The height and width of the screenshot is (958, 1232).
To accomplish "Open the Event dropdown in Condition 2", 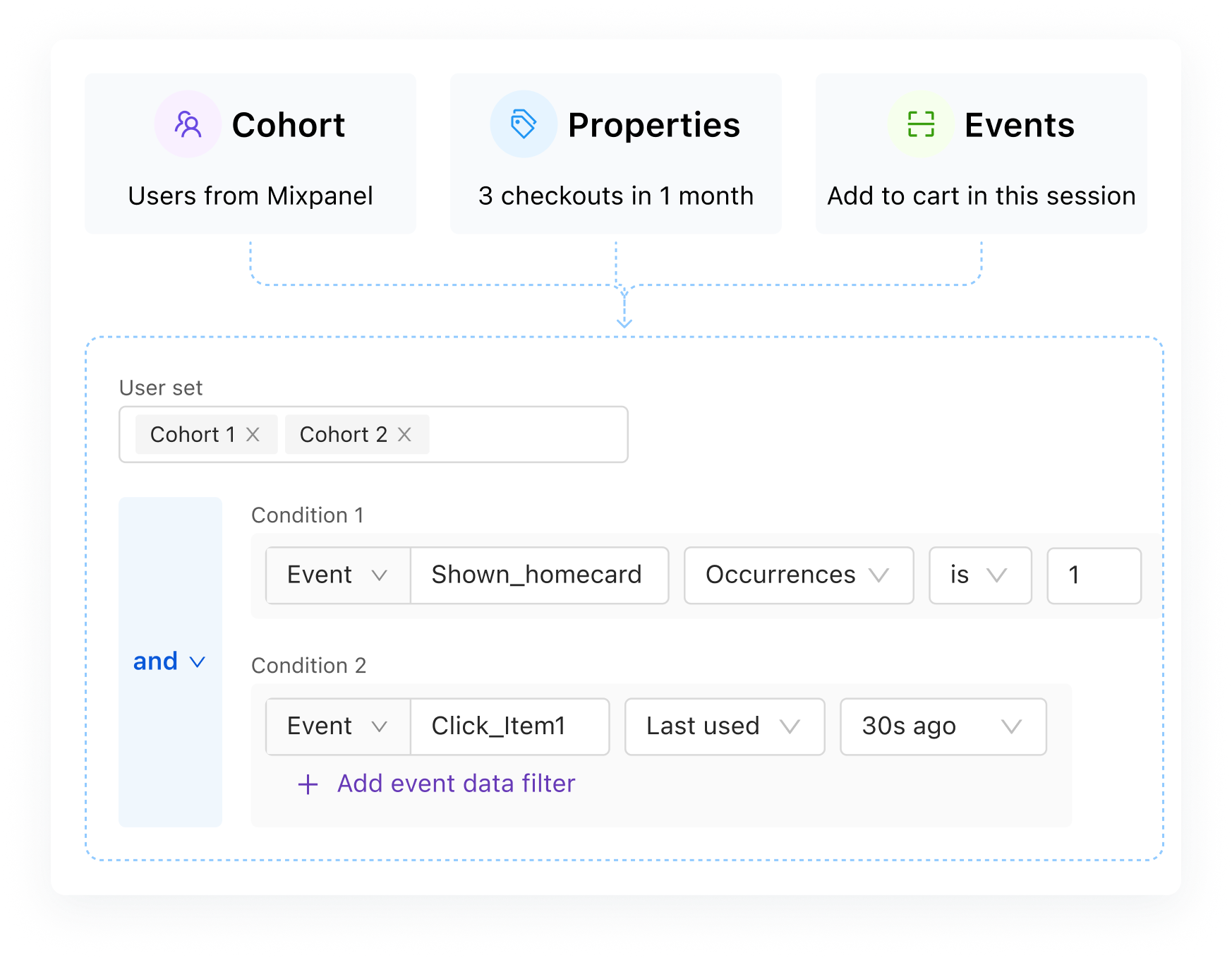I will tap(337, 726).
